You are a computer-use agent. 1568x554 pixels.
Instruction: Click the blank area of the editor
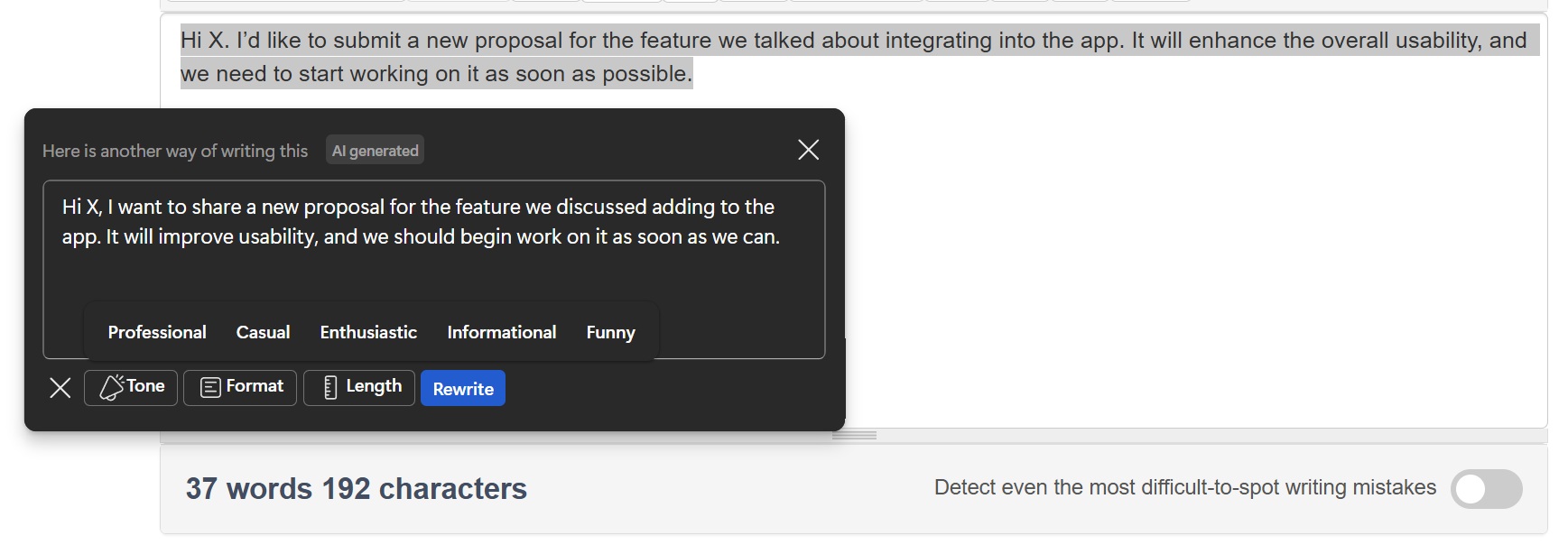[x=1174, y=271]
